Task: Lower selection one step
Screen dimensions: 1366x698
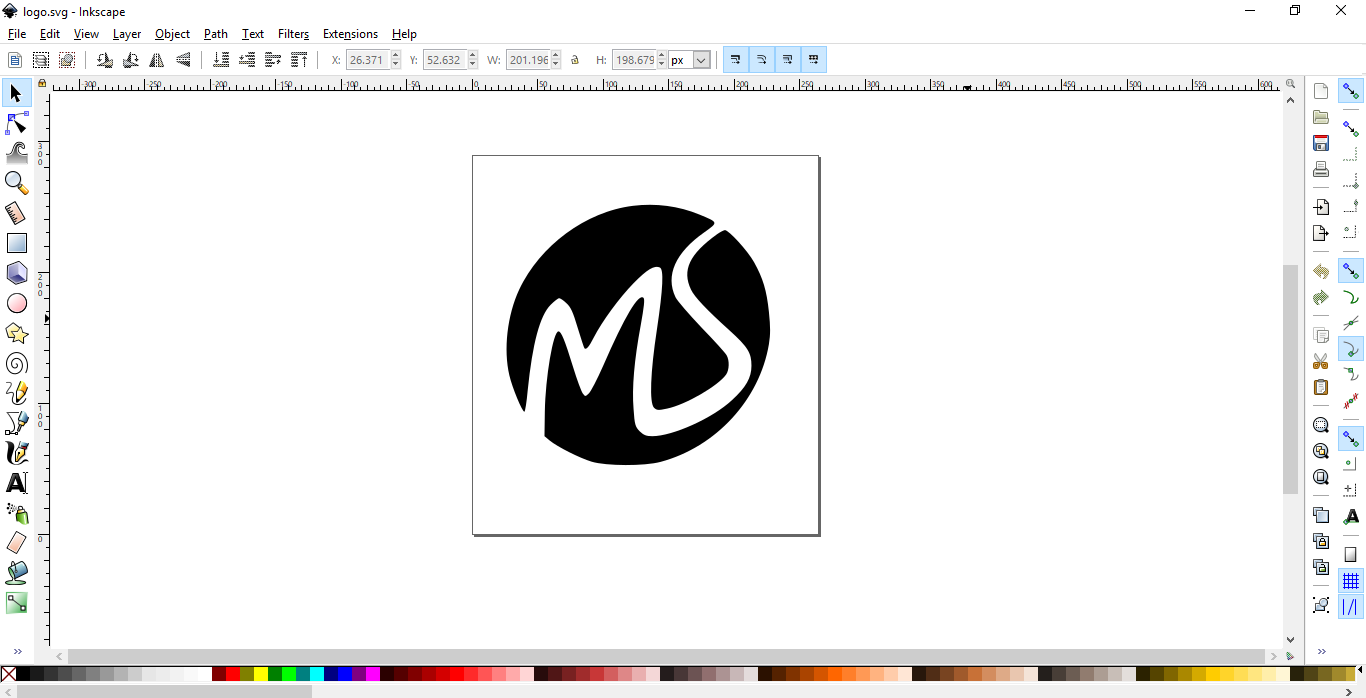Action: pos(247,60)
